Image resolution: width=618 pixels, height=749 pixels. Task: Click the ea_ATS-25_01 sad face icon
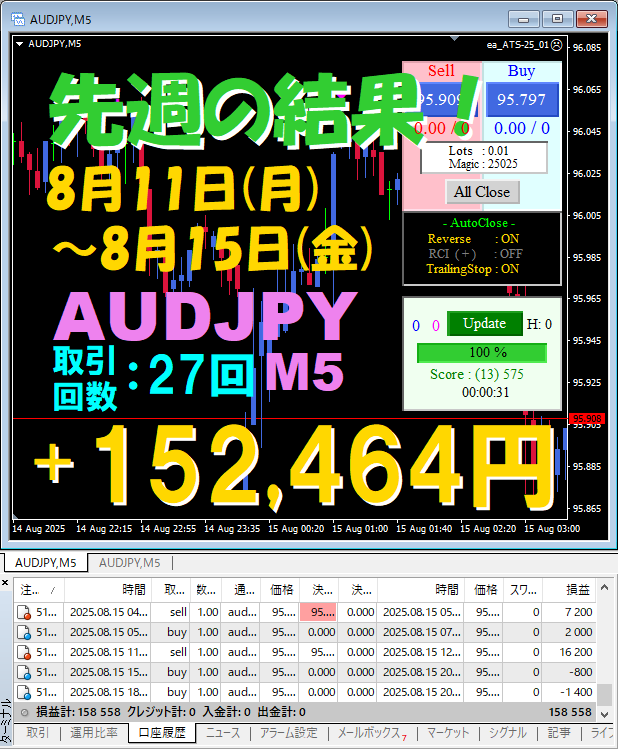click(556, 45)
